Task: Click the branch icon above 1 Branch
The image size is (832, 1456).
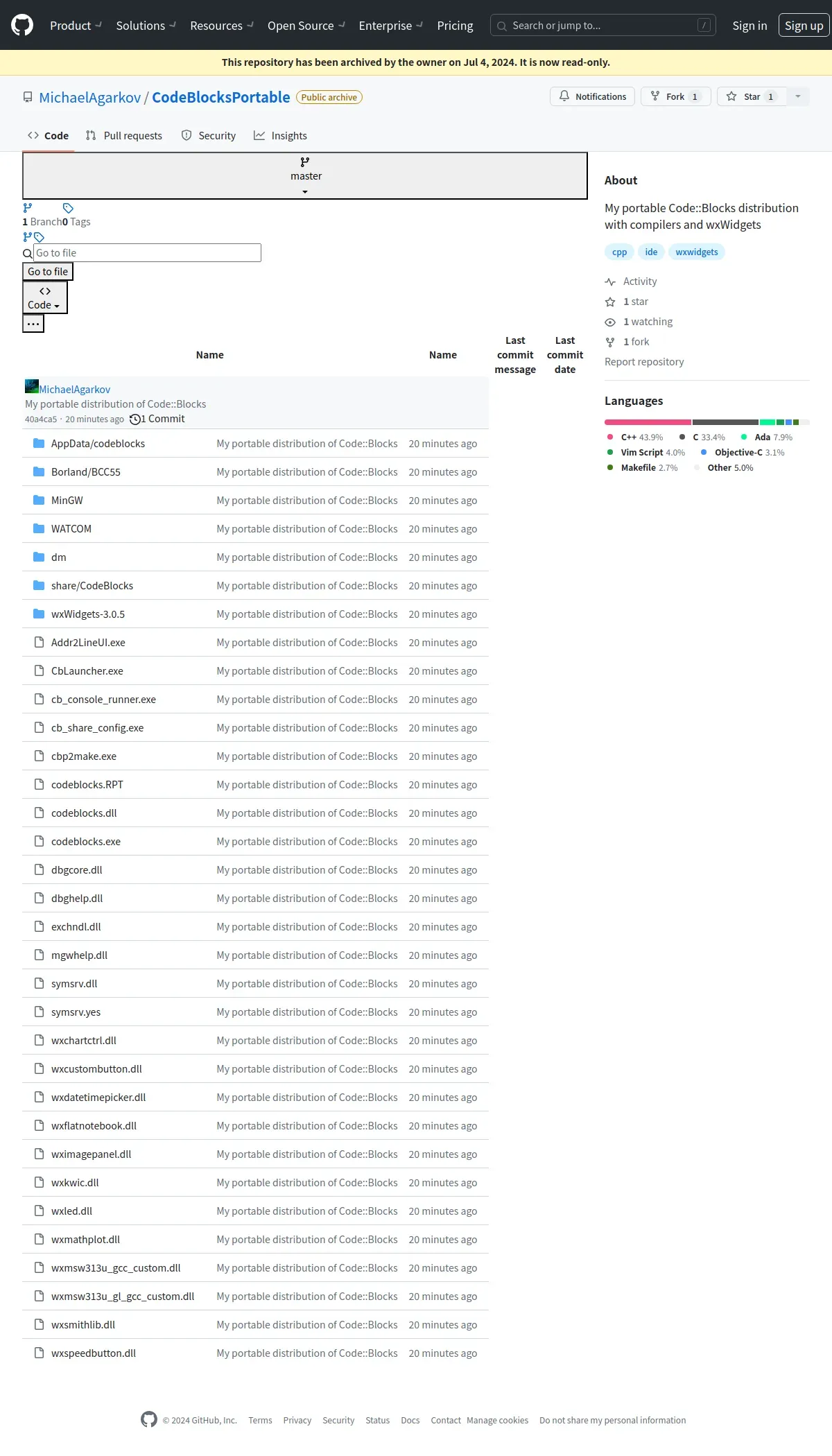Action: pos(28,207)
